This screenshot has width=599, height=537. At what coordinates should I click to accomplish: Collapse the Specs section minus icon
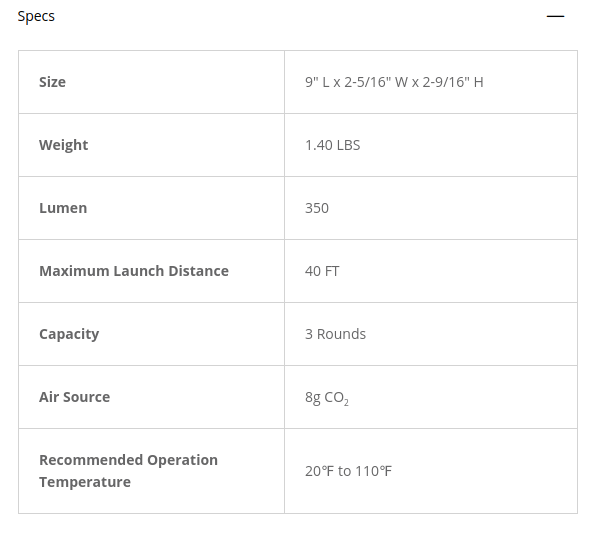click(x=555, y=16)
